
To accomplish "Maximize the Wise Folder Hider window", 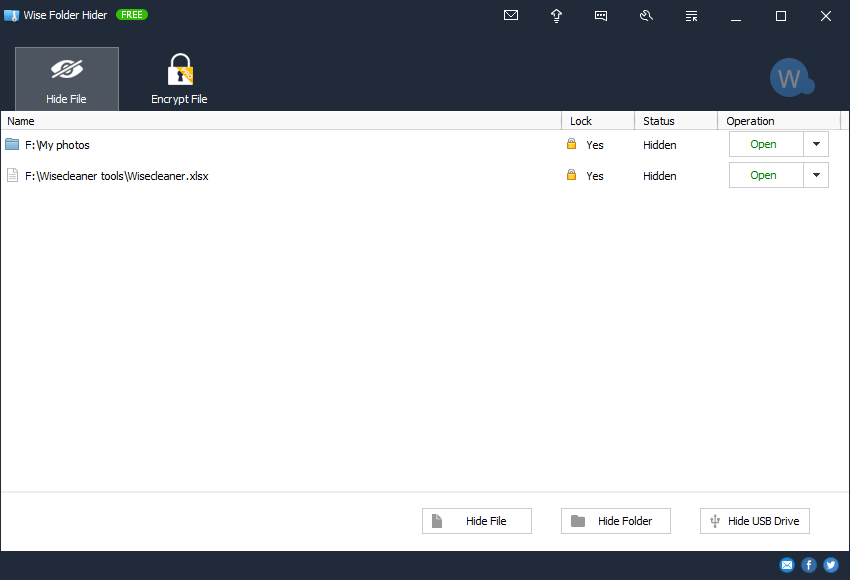I will pos(781,16).
